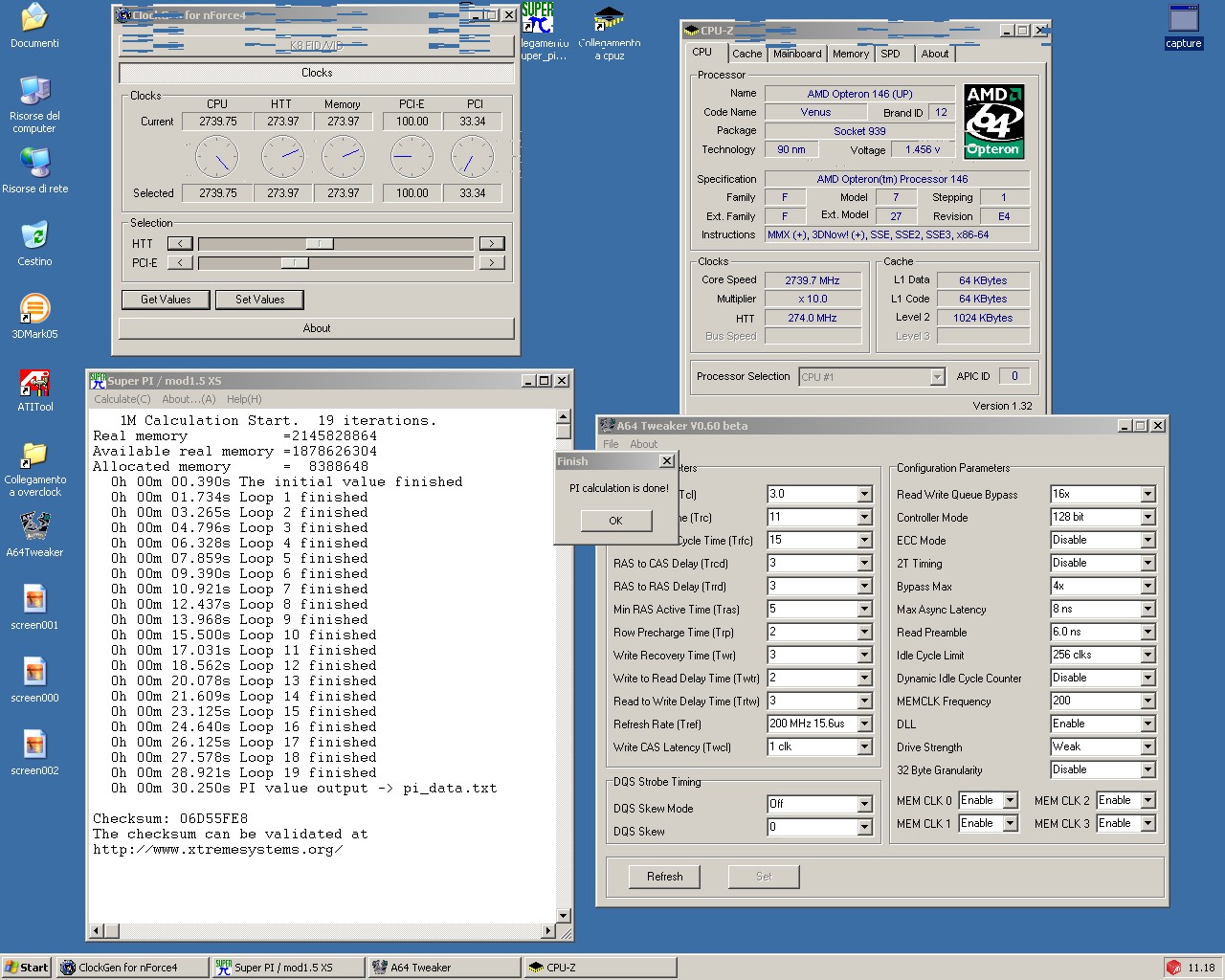The width and height of the screenshot is (1225, 980).
Task: Open the Super PI shortcut on desktop
Action: 542,32
